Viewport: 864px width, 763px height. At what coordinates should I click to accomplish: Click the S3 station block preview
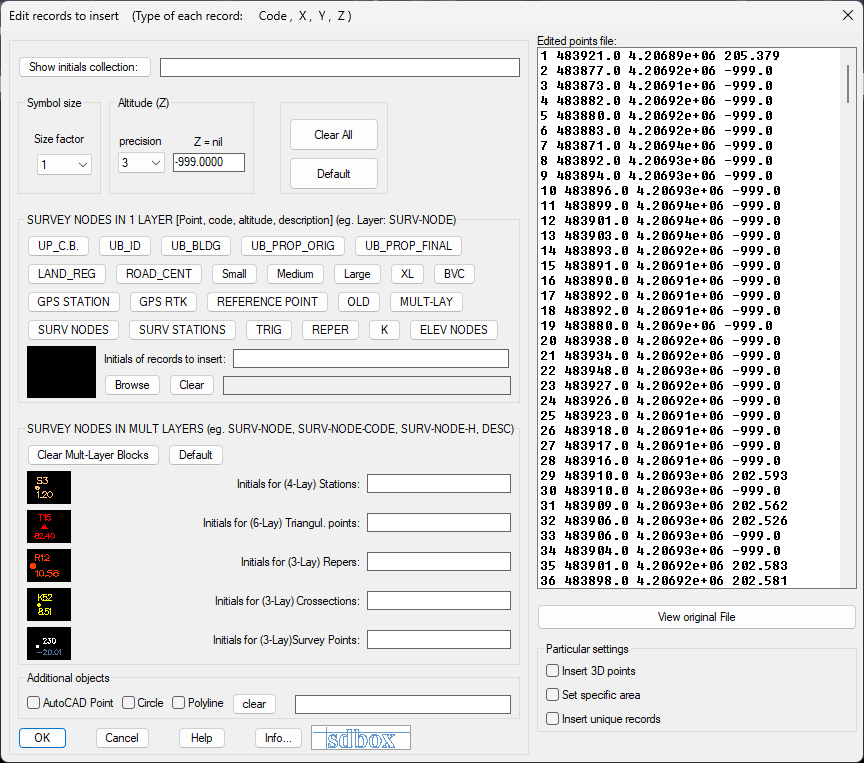49,488
